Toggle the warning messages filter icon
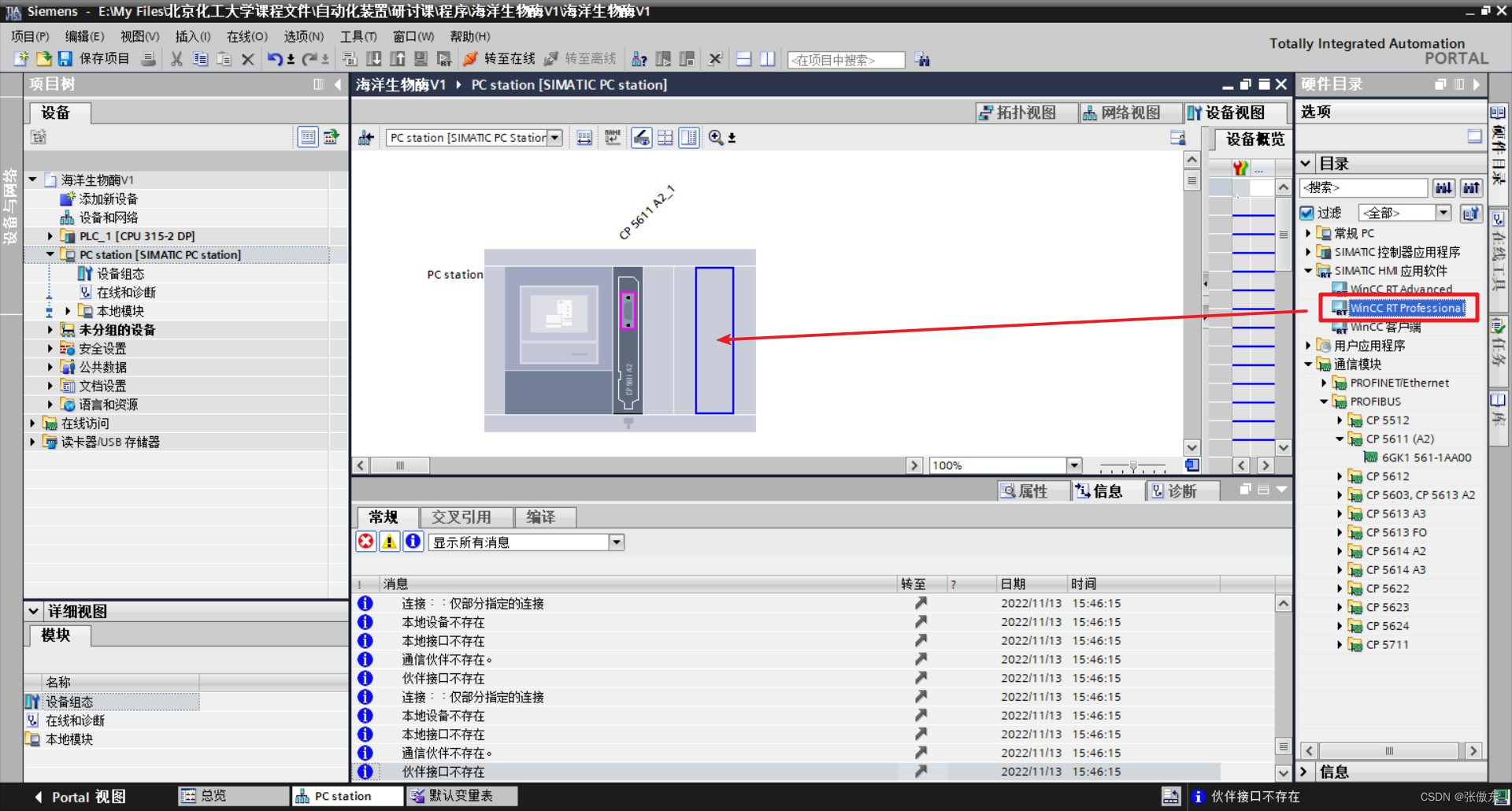This screenshot has height=811, width=1512. click(x=389, y=542)
